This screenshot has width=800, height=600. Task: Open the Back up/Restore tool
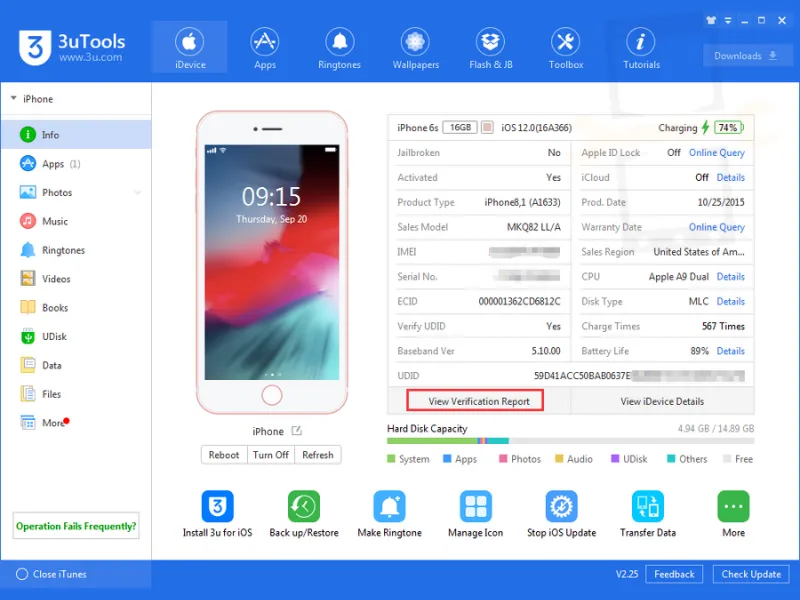pyautogui.click(x=304, y=514)
